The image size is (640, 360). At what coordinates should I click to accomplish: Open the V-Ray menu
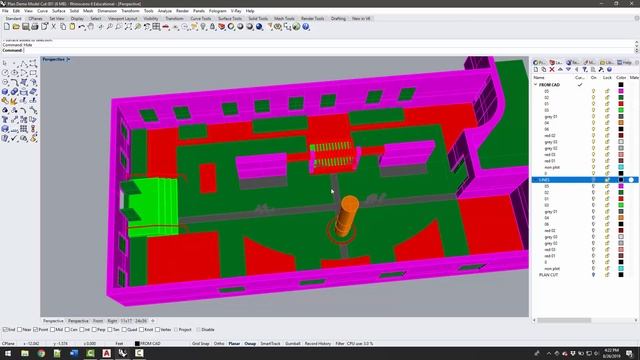236,11
